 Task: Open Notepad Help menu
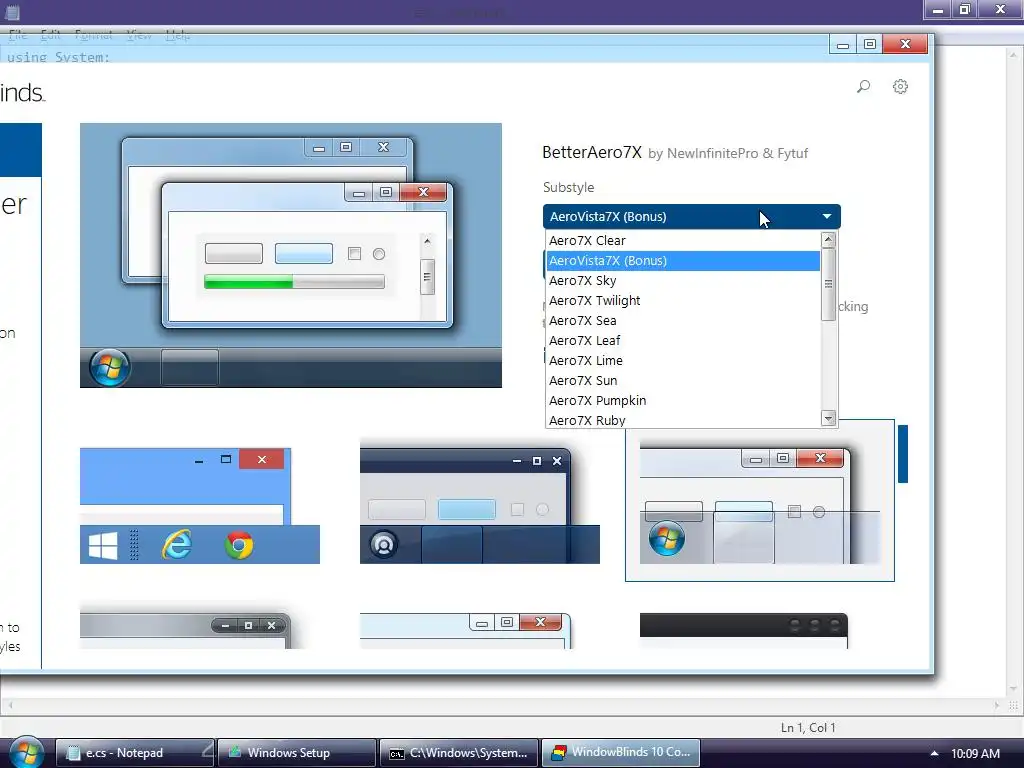coord(178,35)
